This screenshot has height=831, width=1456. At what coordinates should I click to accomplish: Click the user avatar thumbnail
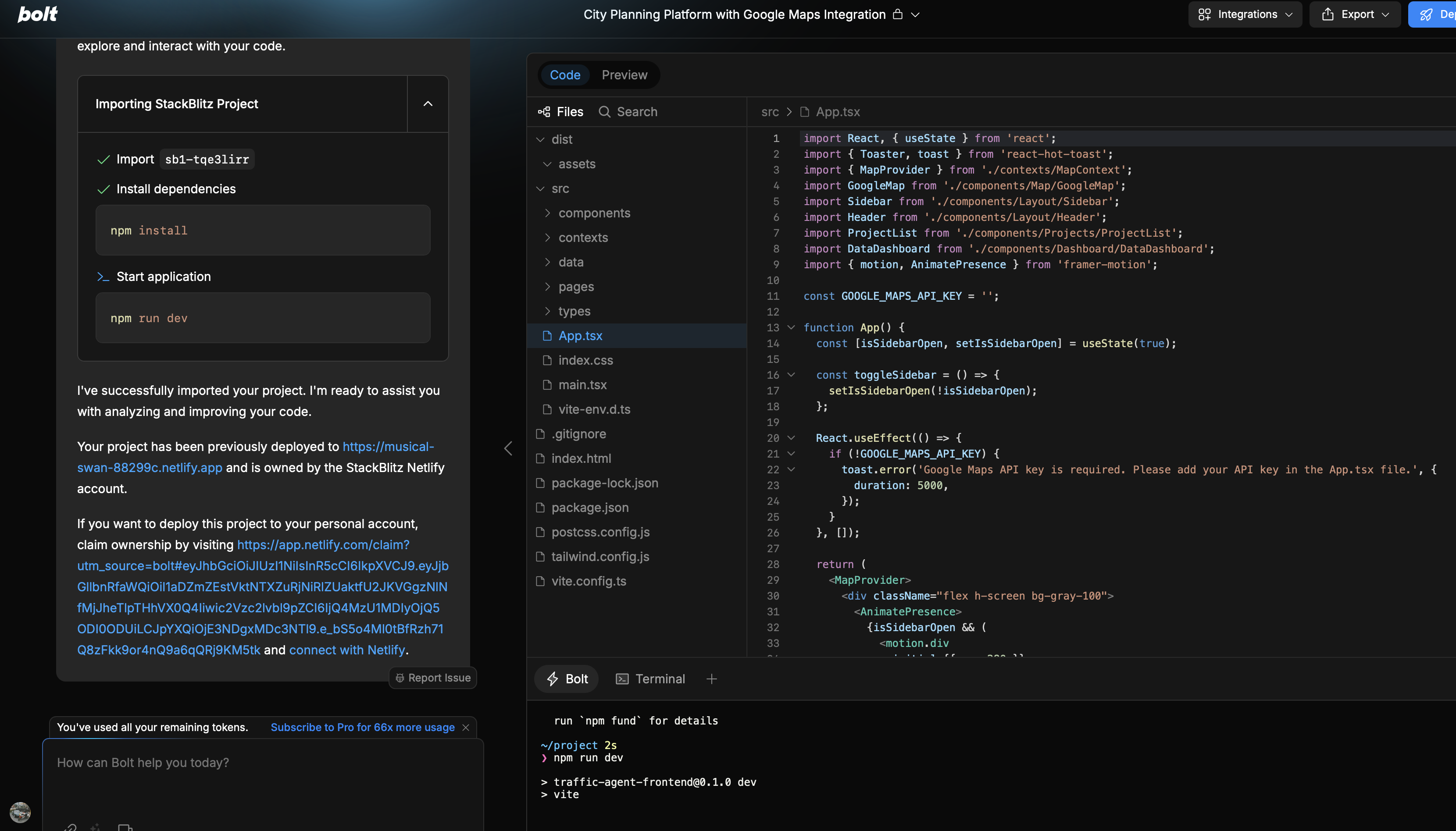pyautogui.click(x=20, y=812)
